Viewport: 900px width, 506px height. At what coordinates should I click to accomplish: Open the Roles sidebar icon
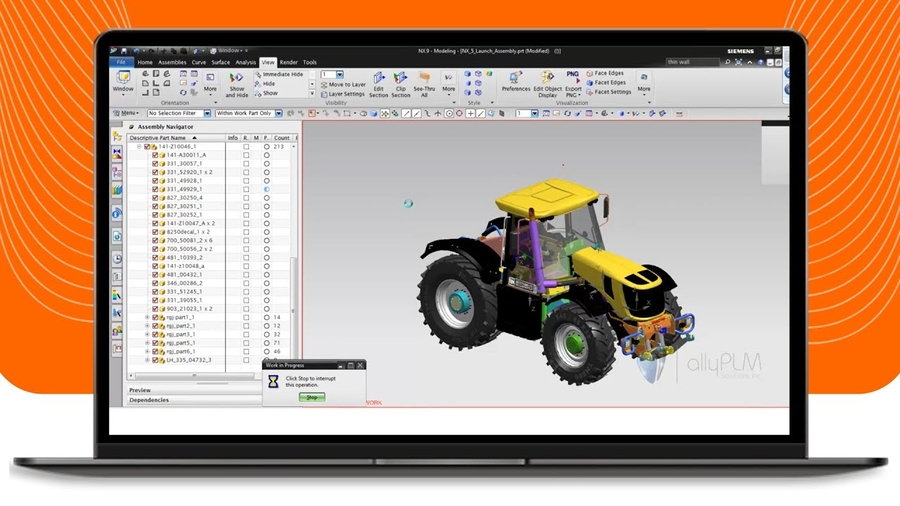pyautogui.click(x=117, y=331)
